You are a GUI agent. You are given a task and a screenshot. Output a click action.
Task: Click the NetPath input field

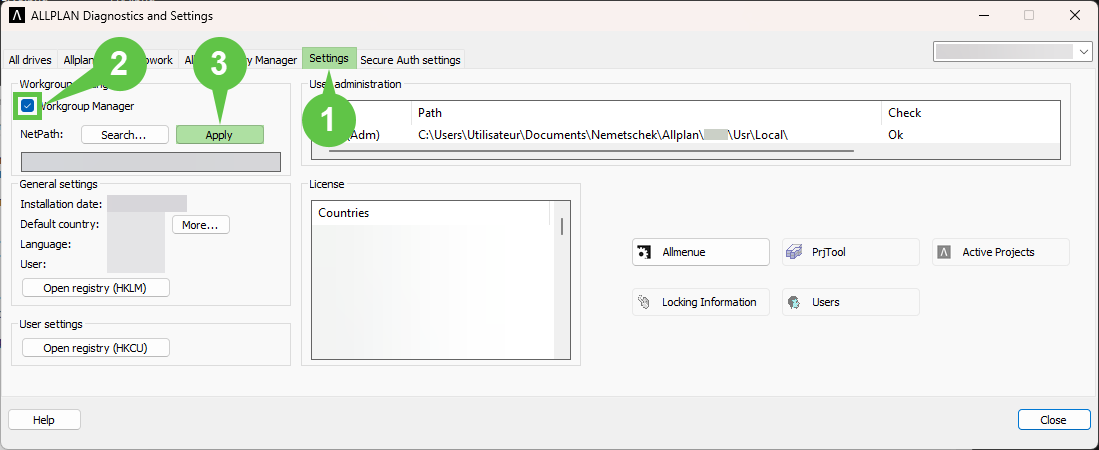pos(151,162)
